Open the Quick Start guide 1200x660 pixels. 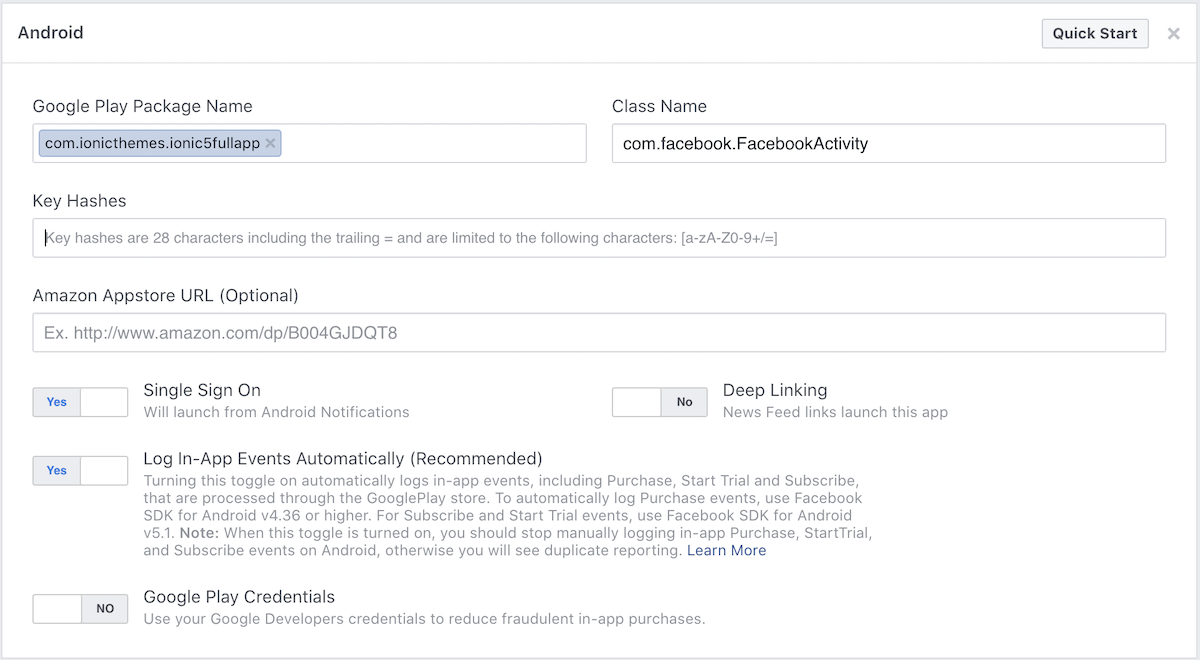(x=1095, y=33)
